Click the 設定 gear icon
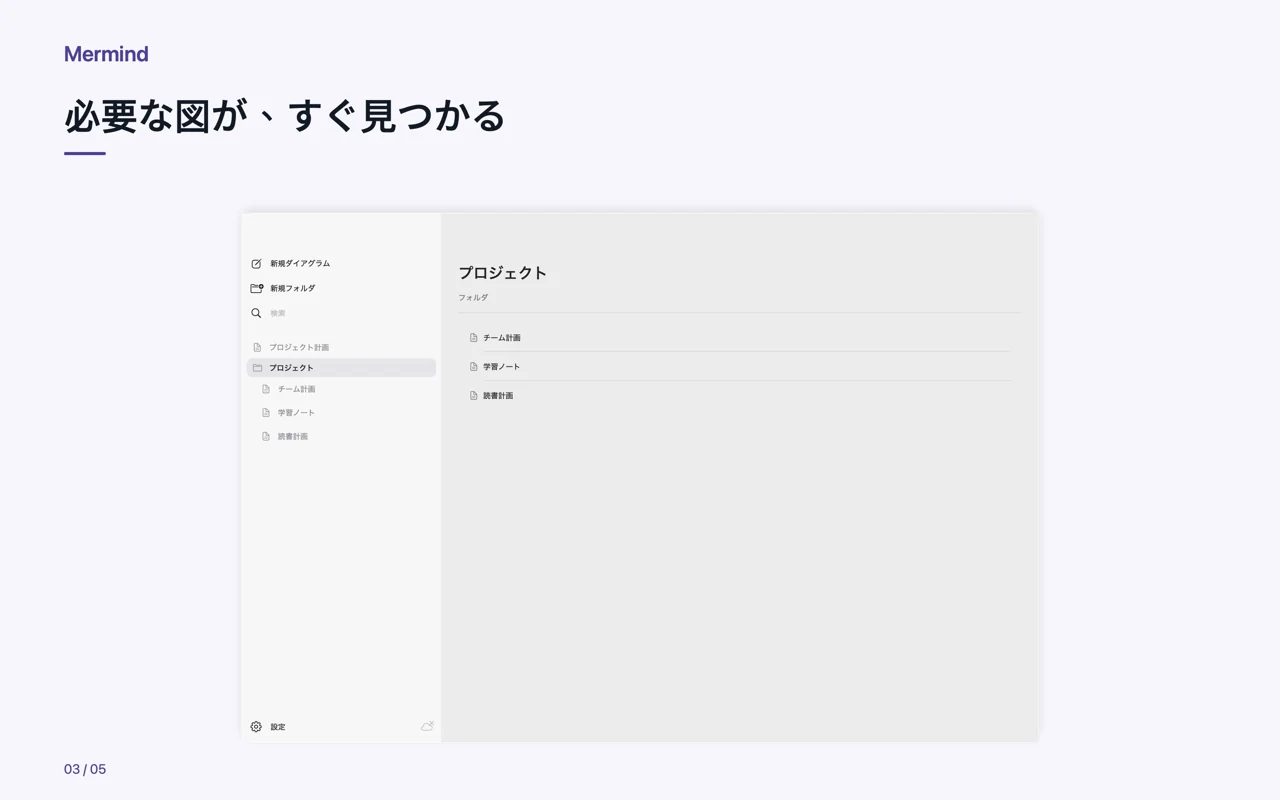Viewport: 1280px width, 800px height. [x=256, y=727]
